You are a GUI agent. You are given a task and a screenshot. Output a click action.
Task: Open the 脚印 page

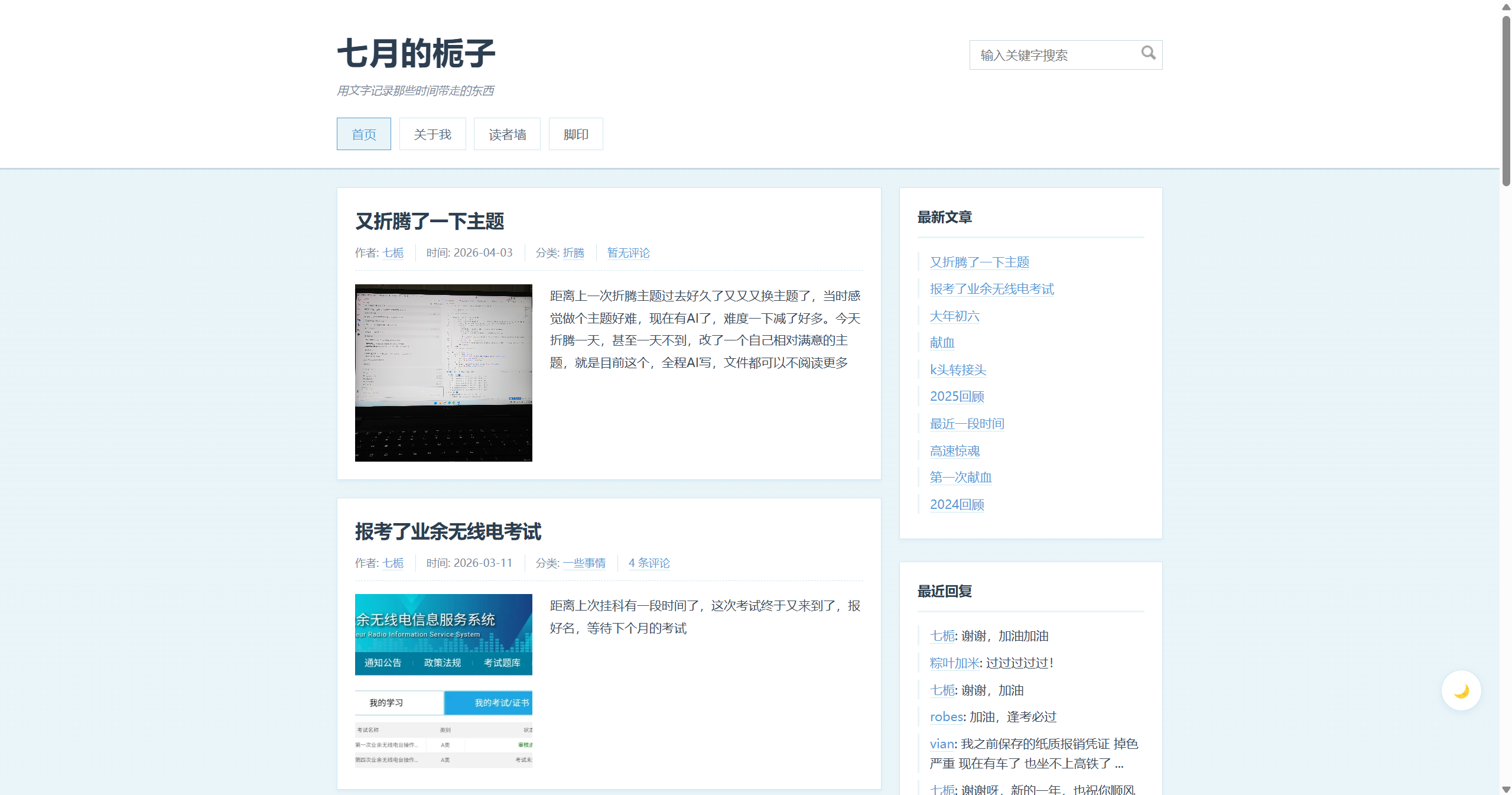pos(575,134)
